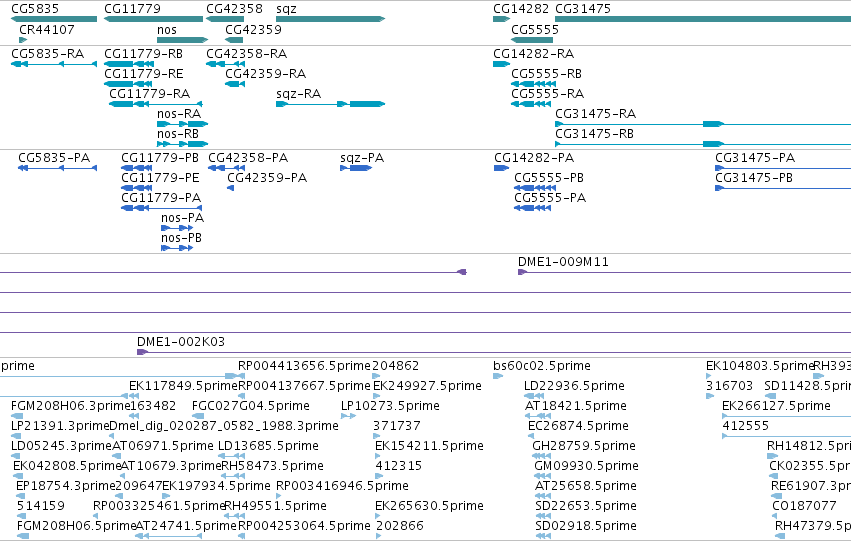
Task: Click protein label CG11779-PA
Action: click(161, 198)
